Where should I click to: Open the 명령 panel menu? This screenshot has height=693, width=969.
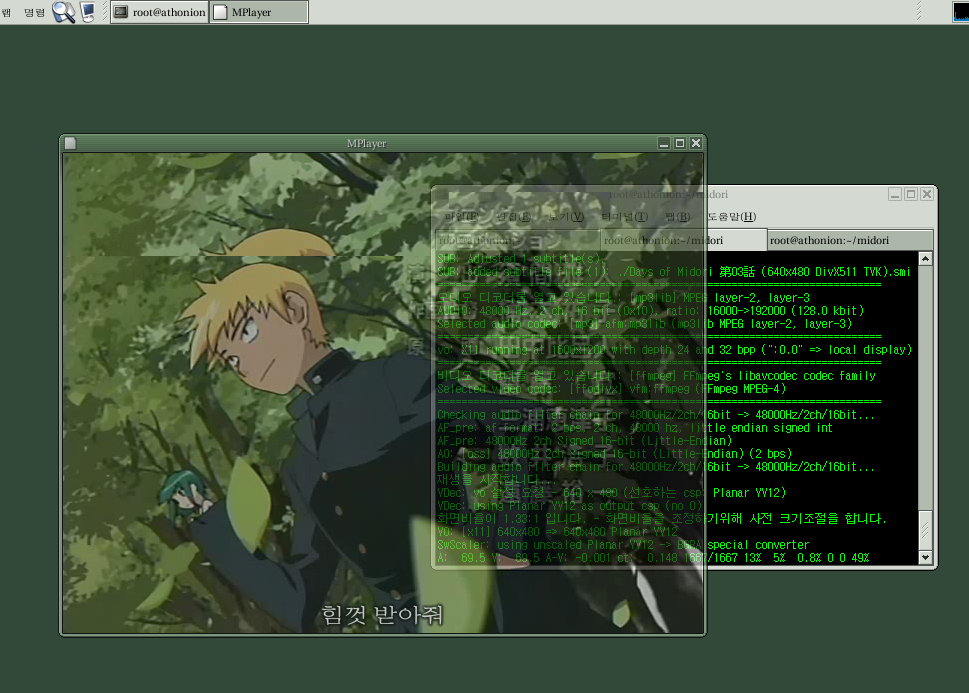[x=34, y=12]
